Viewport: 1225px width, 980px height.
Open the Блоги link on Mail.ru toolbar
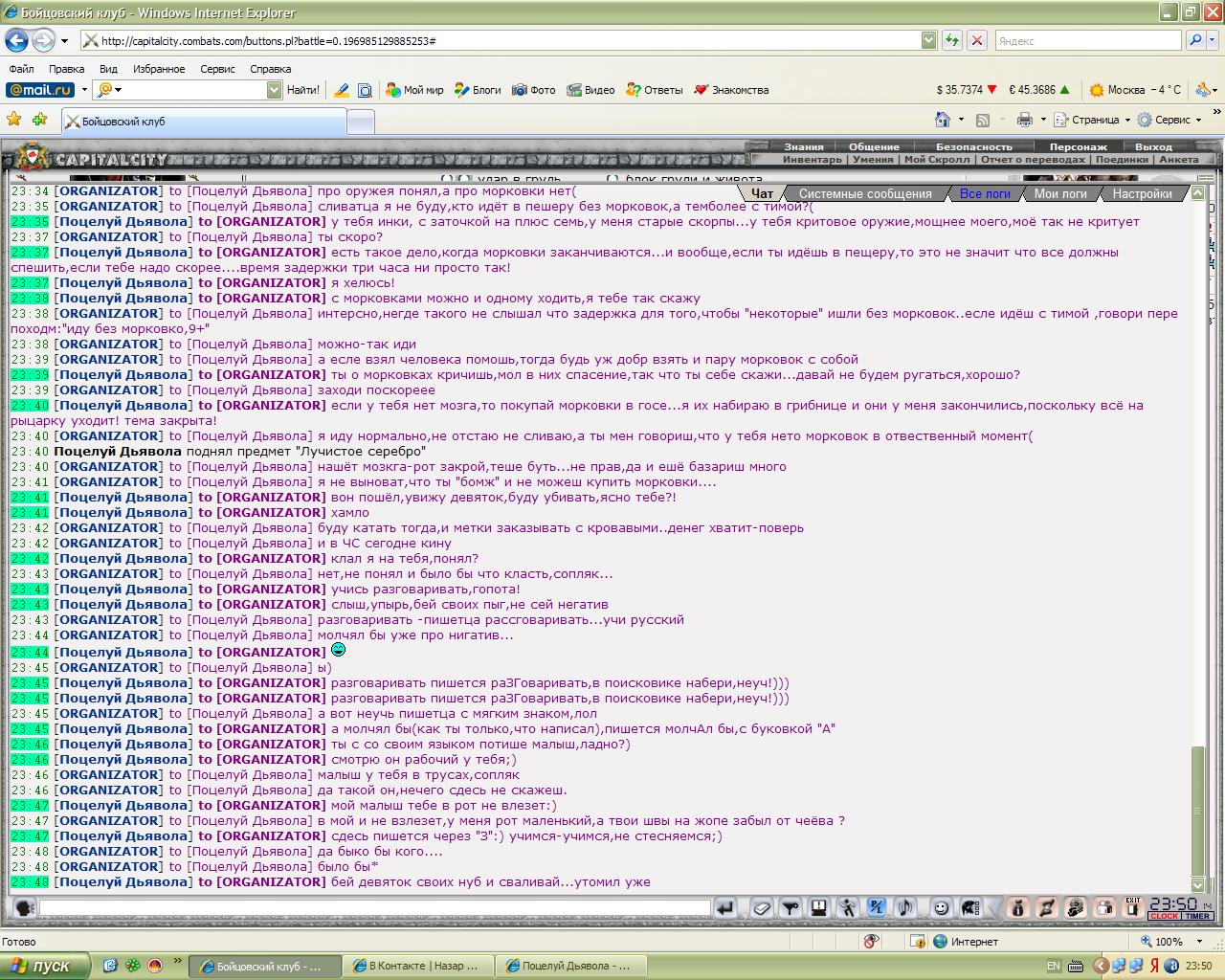tap(478, 90)
